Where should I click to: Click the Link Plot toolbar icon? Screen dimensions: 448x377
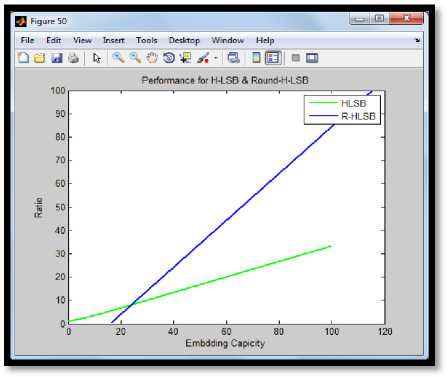(233, 58)
